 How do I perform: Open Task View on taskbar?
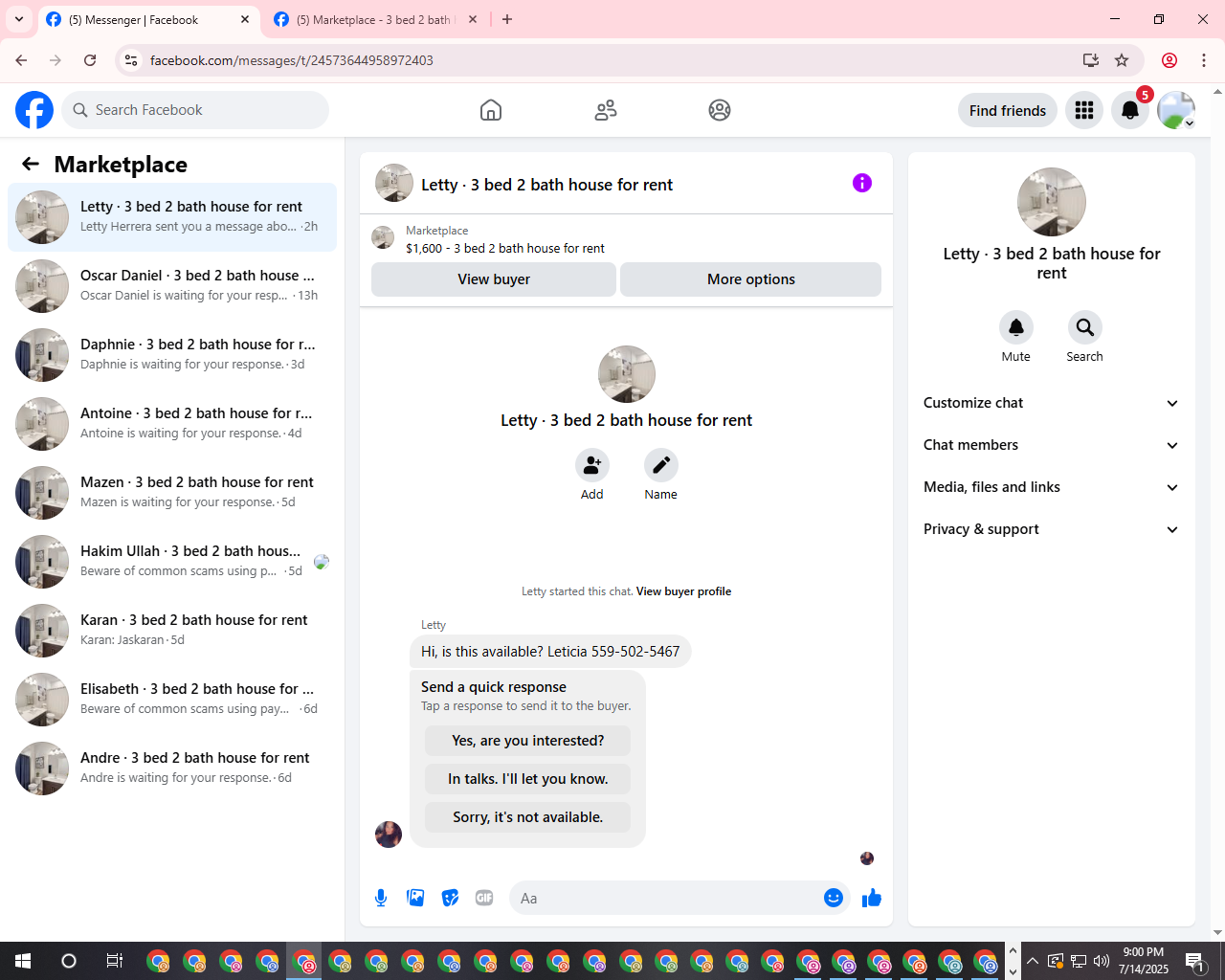click(x=114, y=961)
